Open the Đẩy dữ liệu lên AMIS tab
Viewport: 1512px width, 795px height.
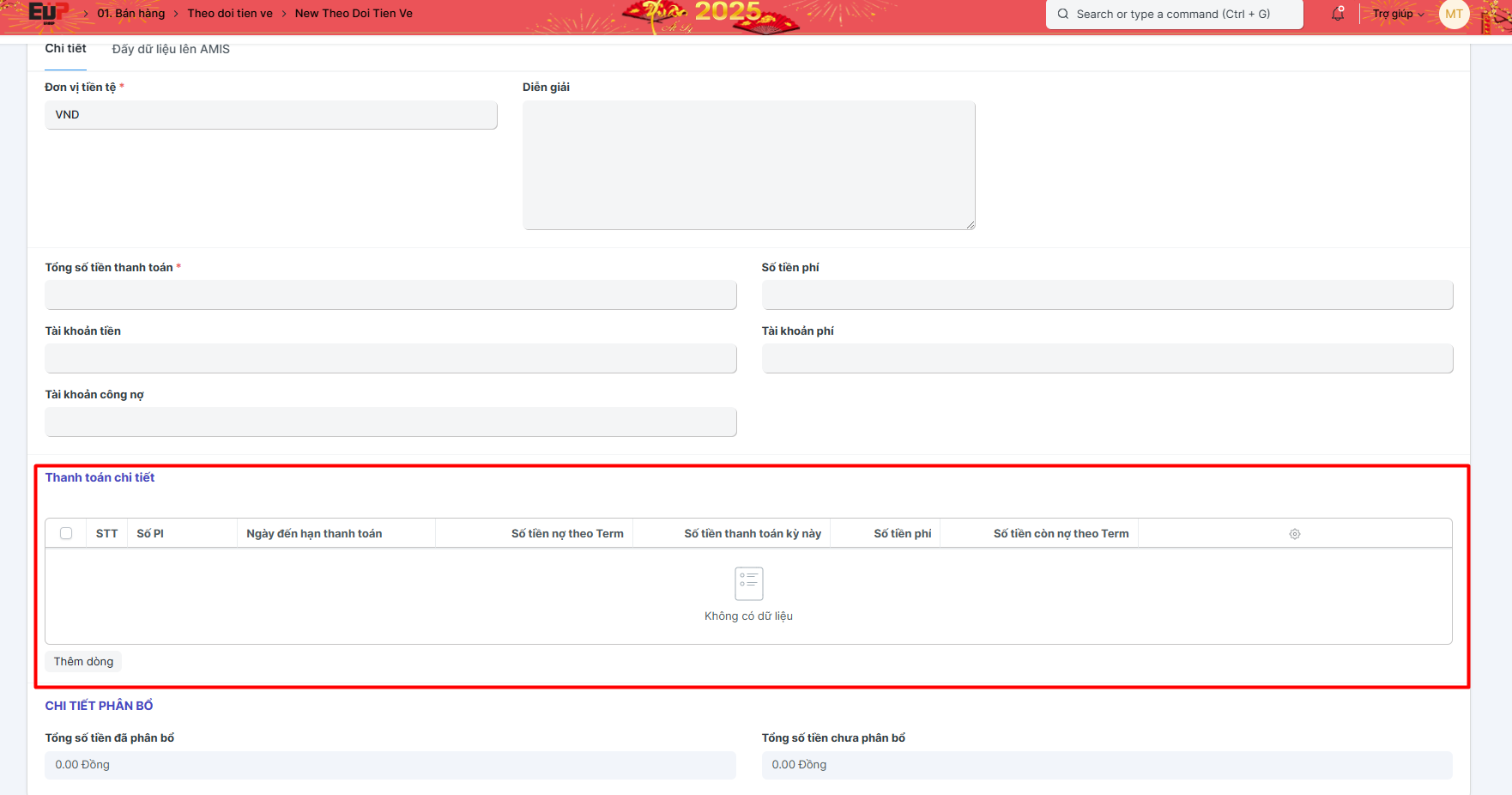click(171, 49)
